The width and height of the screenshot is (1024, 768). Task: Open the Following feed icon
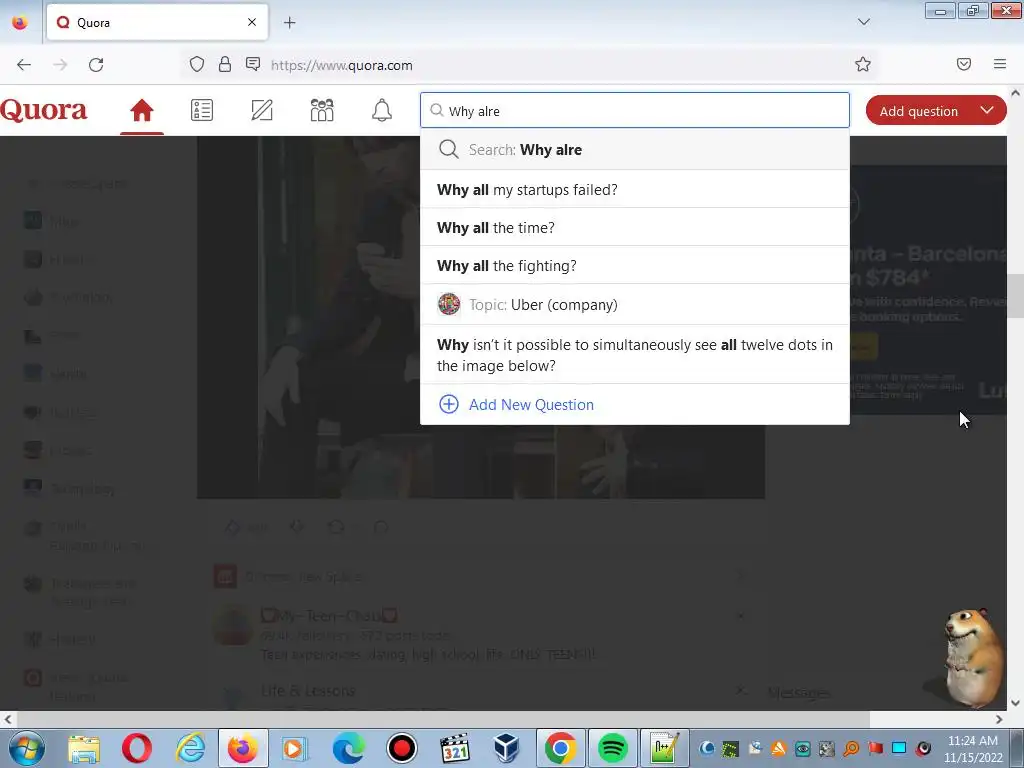(202, 110)
